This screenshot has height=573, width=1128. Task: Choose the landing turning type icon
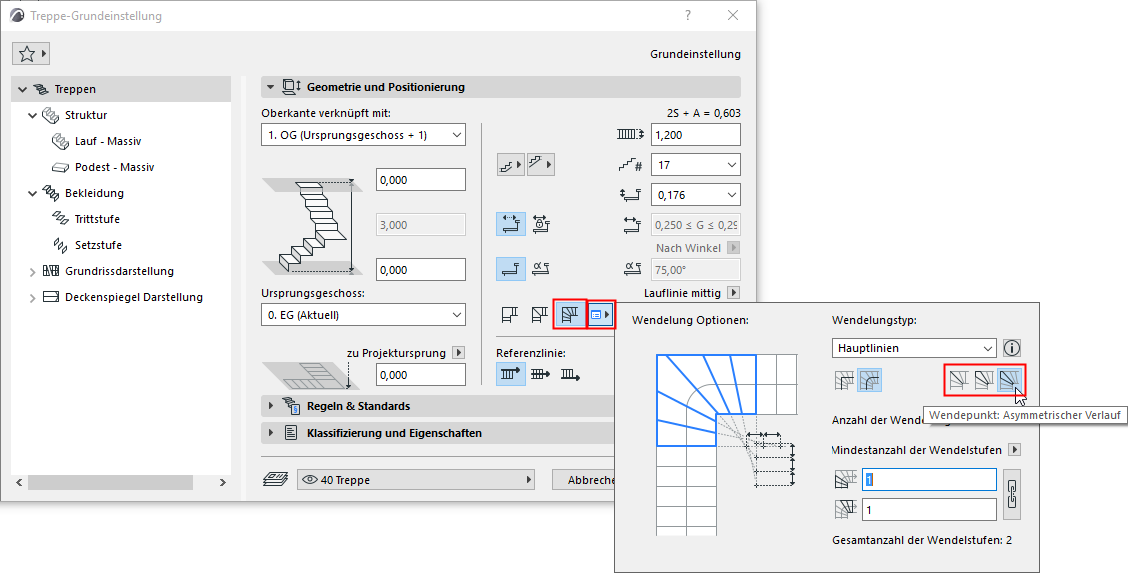click(x=510, y=314)
